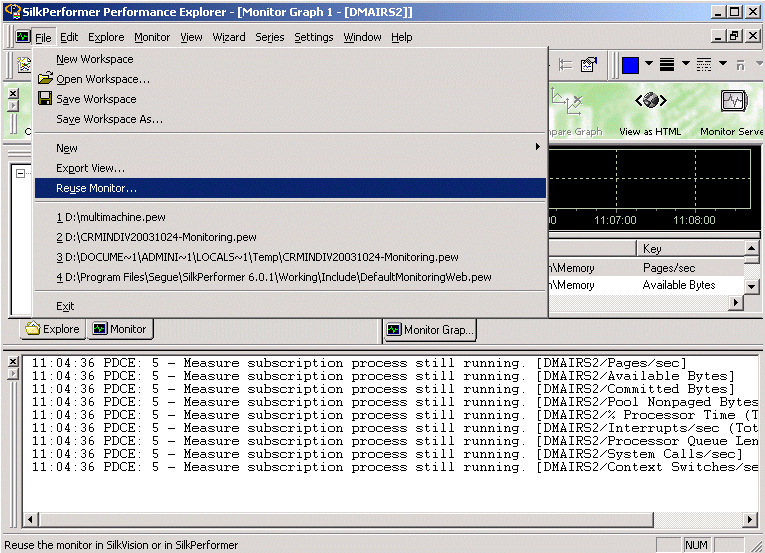Close the output log pane
Screen dimensions: 765x553
click(x=13, y=362)
